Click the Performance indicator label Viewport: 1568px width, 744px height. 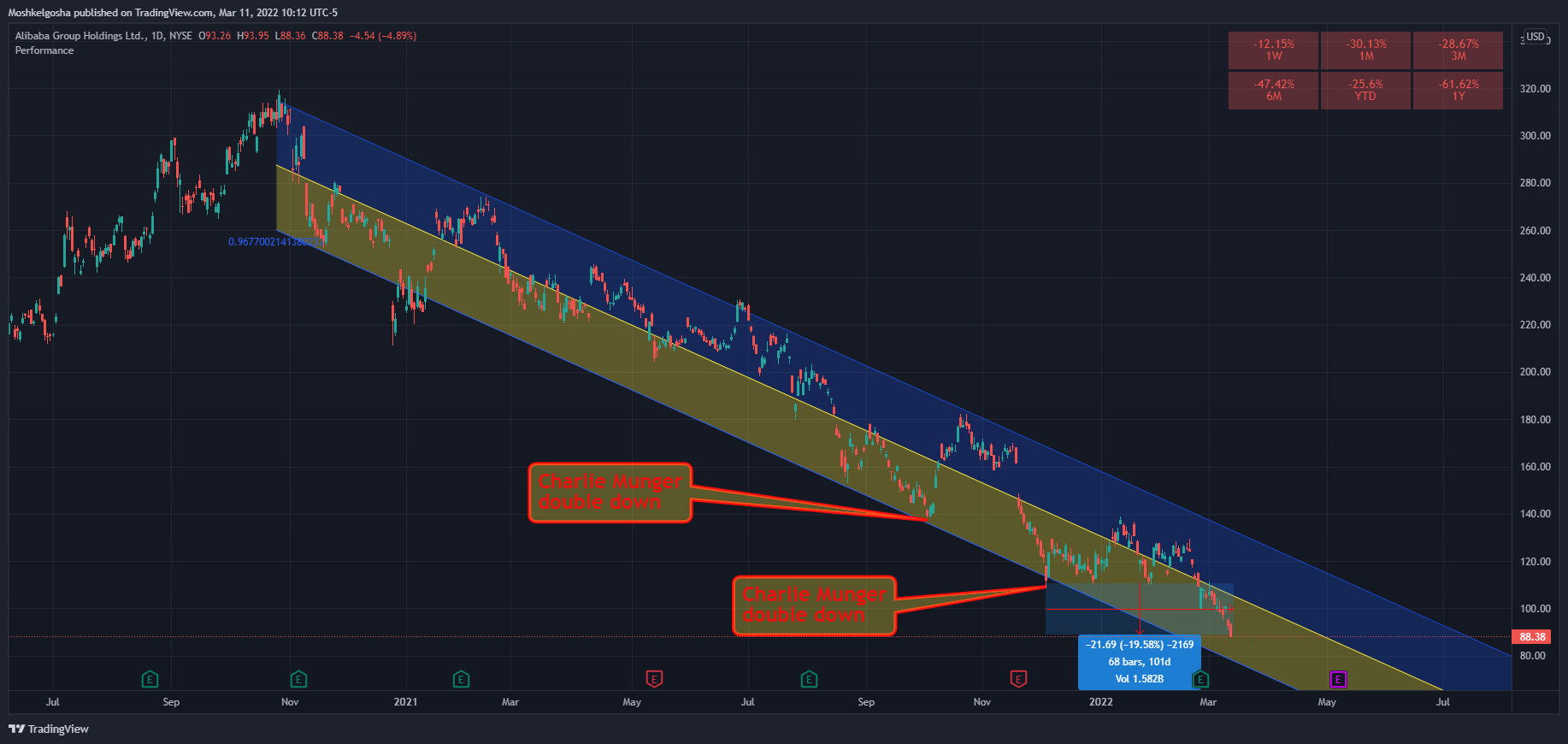point(44,50)
